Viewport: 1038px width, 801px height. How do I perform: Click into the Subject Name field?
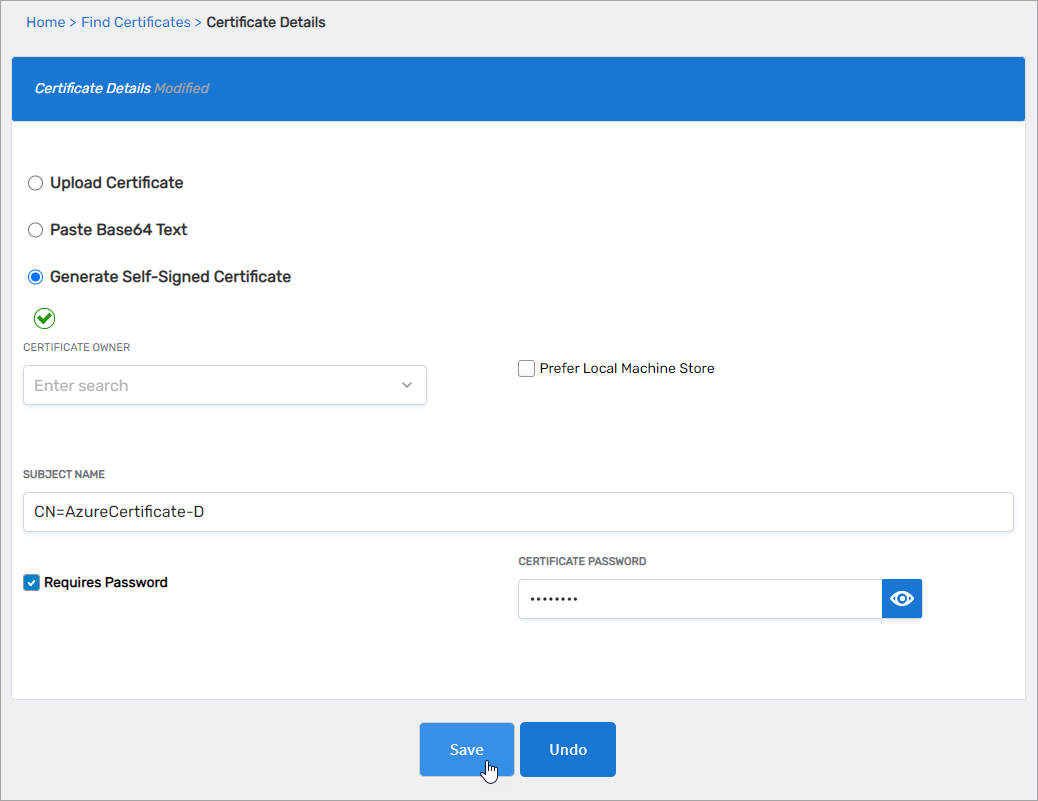pyautogui.click(x=517, y=512)
